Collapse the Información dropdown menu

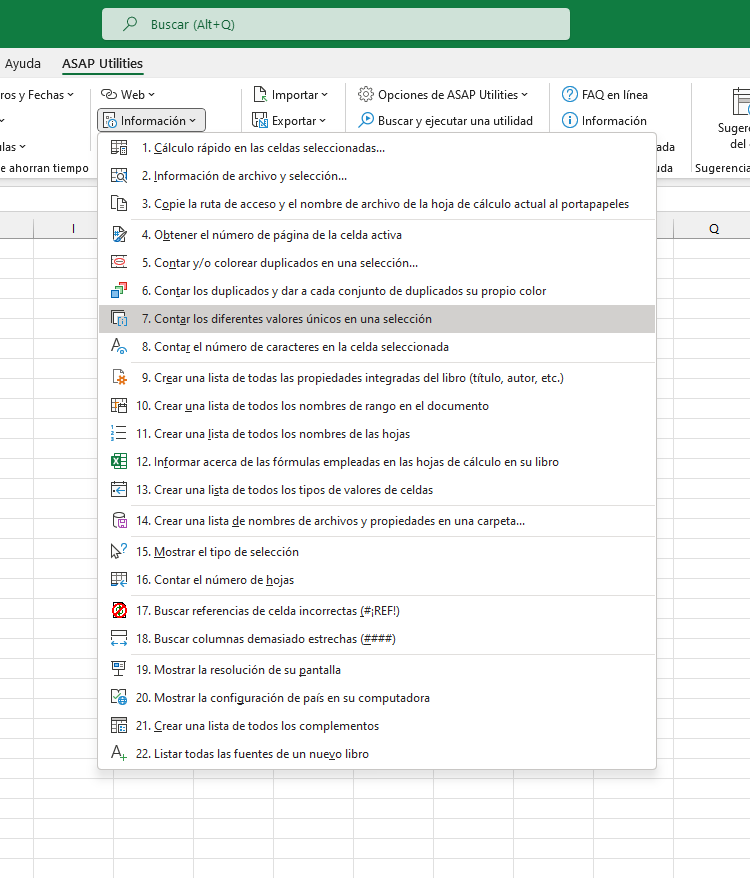(151, 120)
